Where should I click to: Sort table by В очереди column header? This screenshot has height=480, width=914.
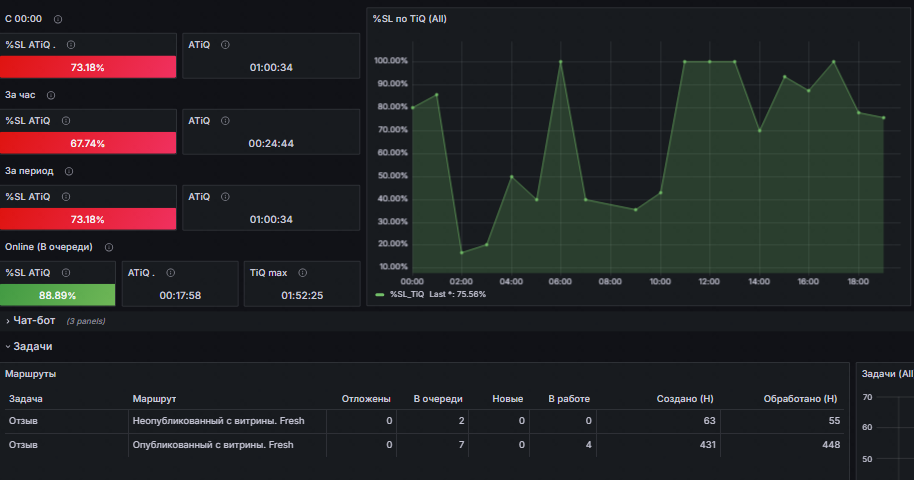[x=438, y=399]
